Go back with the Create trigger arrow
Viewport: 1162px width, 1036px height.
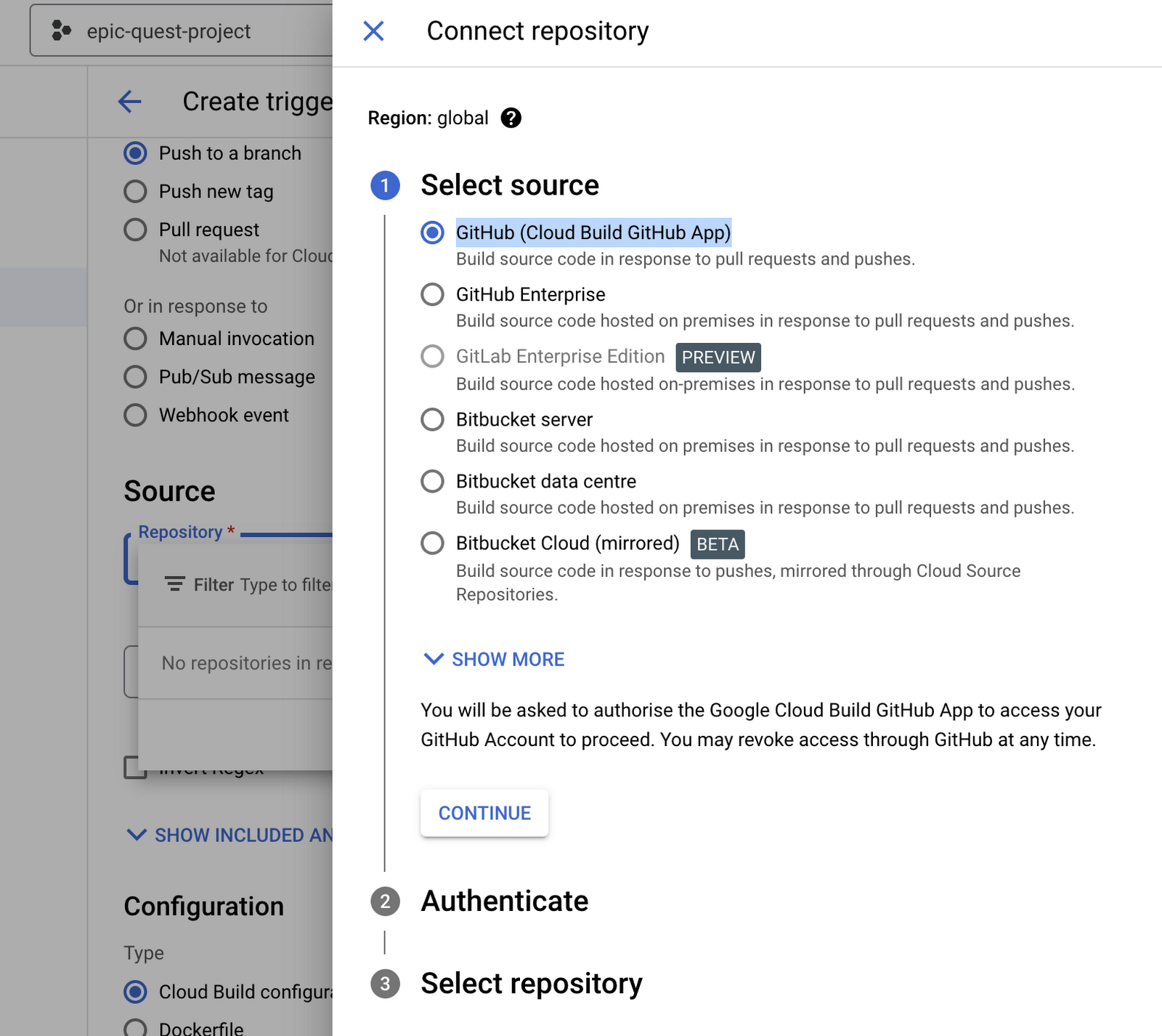click(130, 102)
